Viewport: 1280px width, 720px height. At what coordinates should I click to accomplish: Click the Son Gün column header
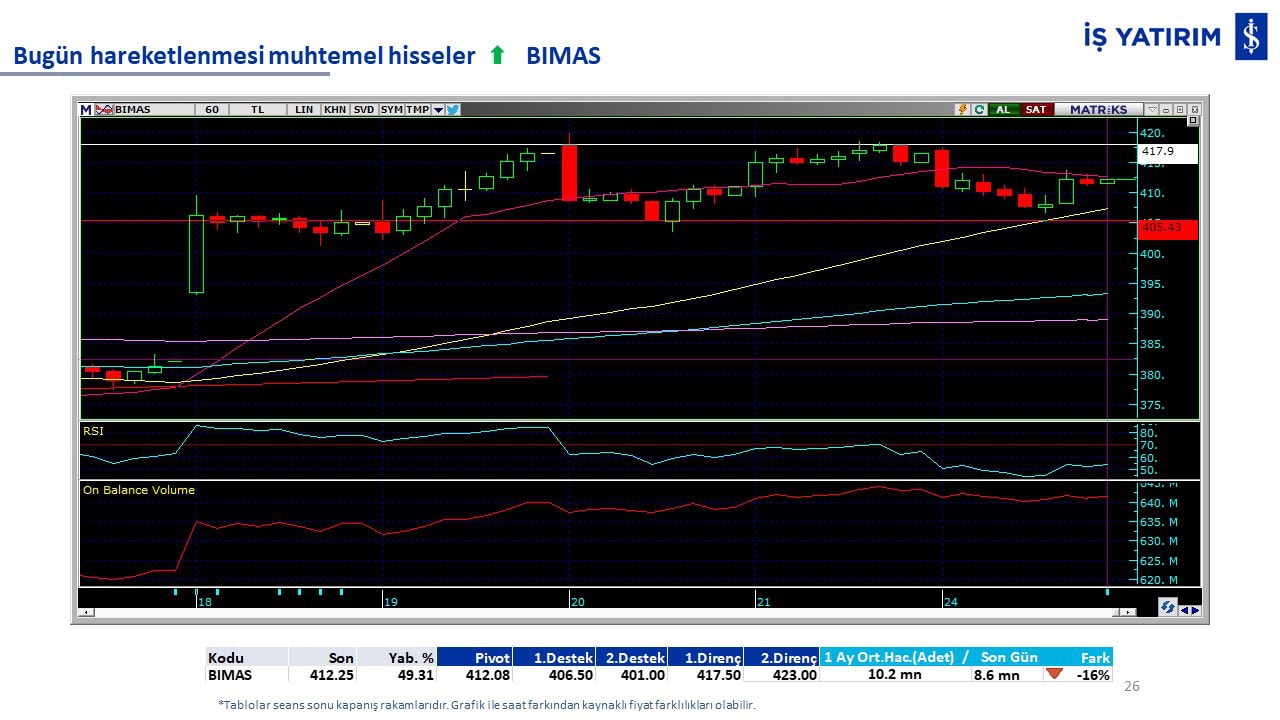tap(1009, 657)
